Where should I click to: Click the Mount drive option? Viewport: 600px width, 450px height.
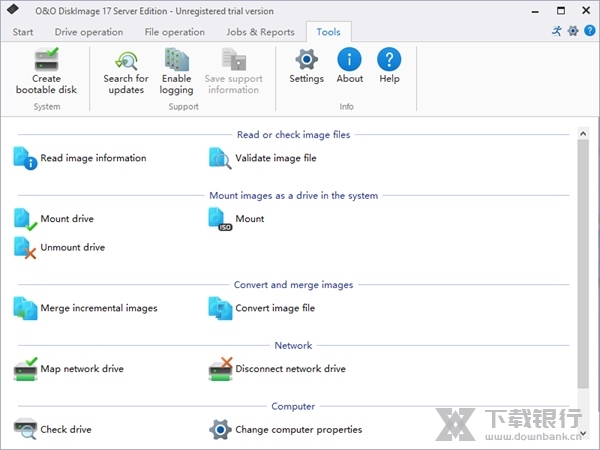click(x=66, y=219)
